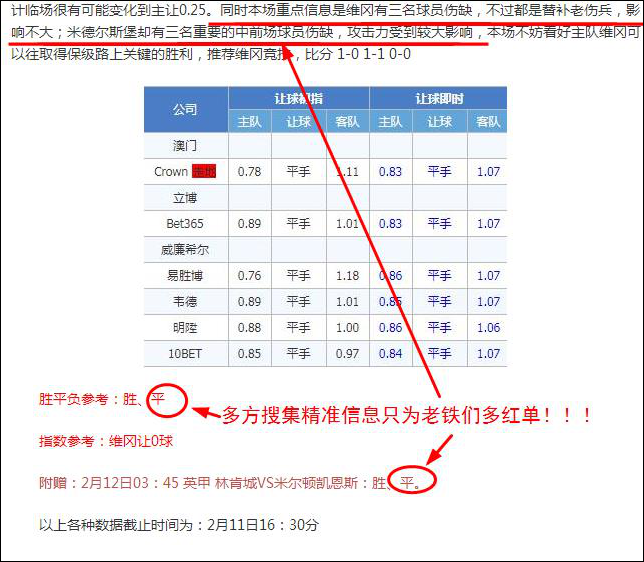The image size is (644, 562).
Task: Click the 公司 column header
Action: pyautogui.click(x=186, y=109)
